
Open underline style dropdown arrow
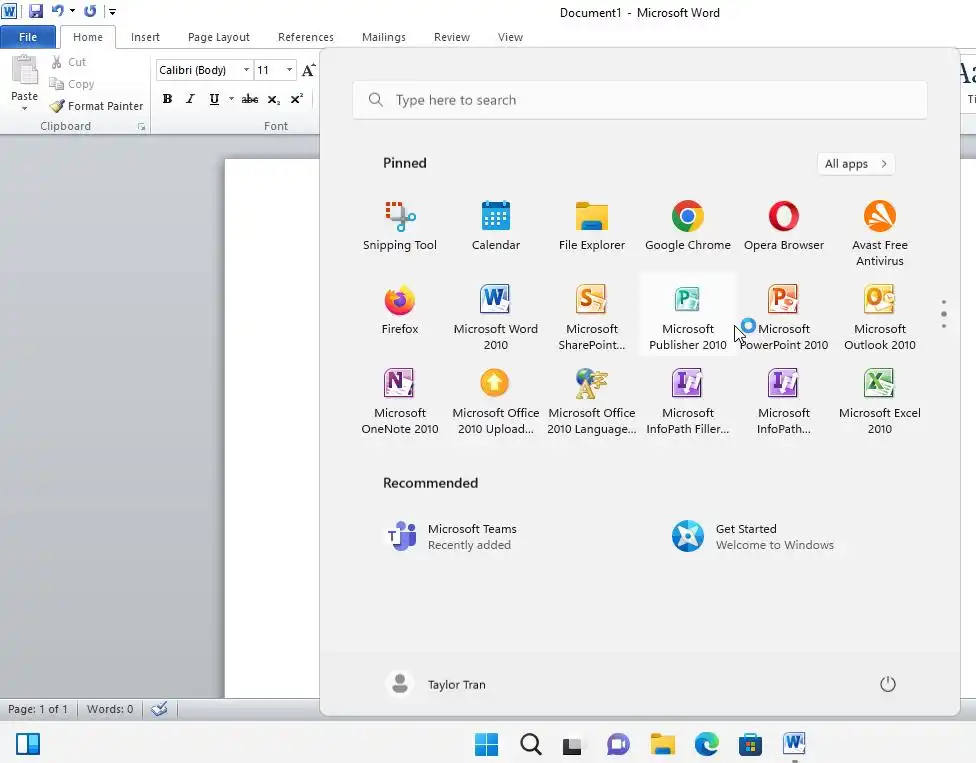pos(231,99)
